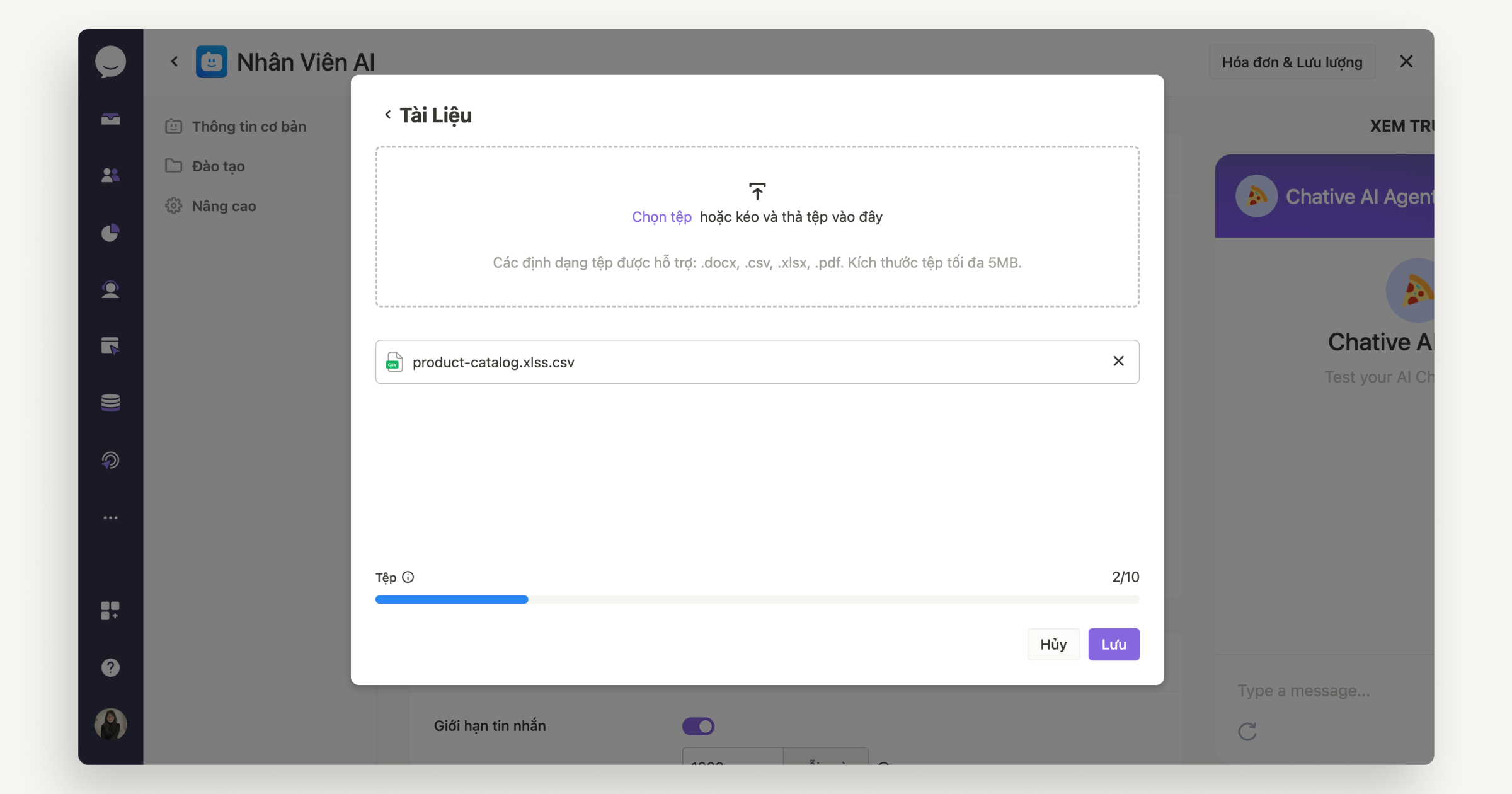Click the refresh icon in preview chat
Image resolution: width=1512 pixels, height=794 pixels.
point(1247,731)
